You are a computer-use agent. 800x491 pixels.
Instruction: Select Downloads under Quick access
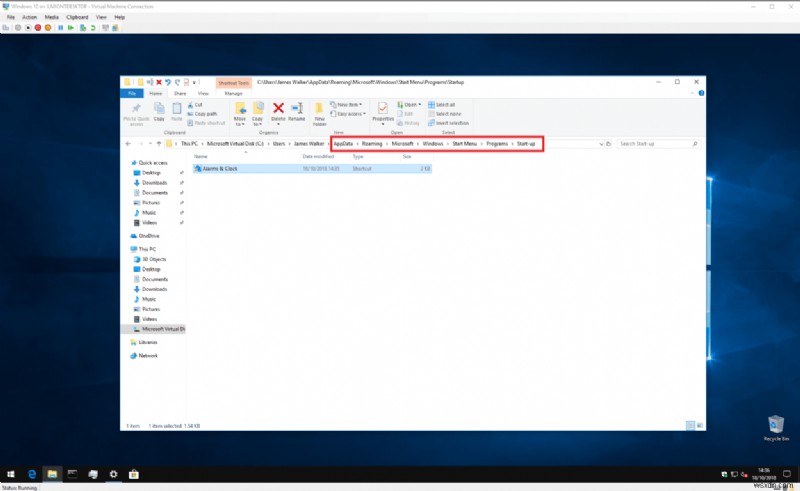coord(155,183)
